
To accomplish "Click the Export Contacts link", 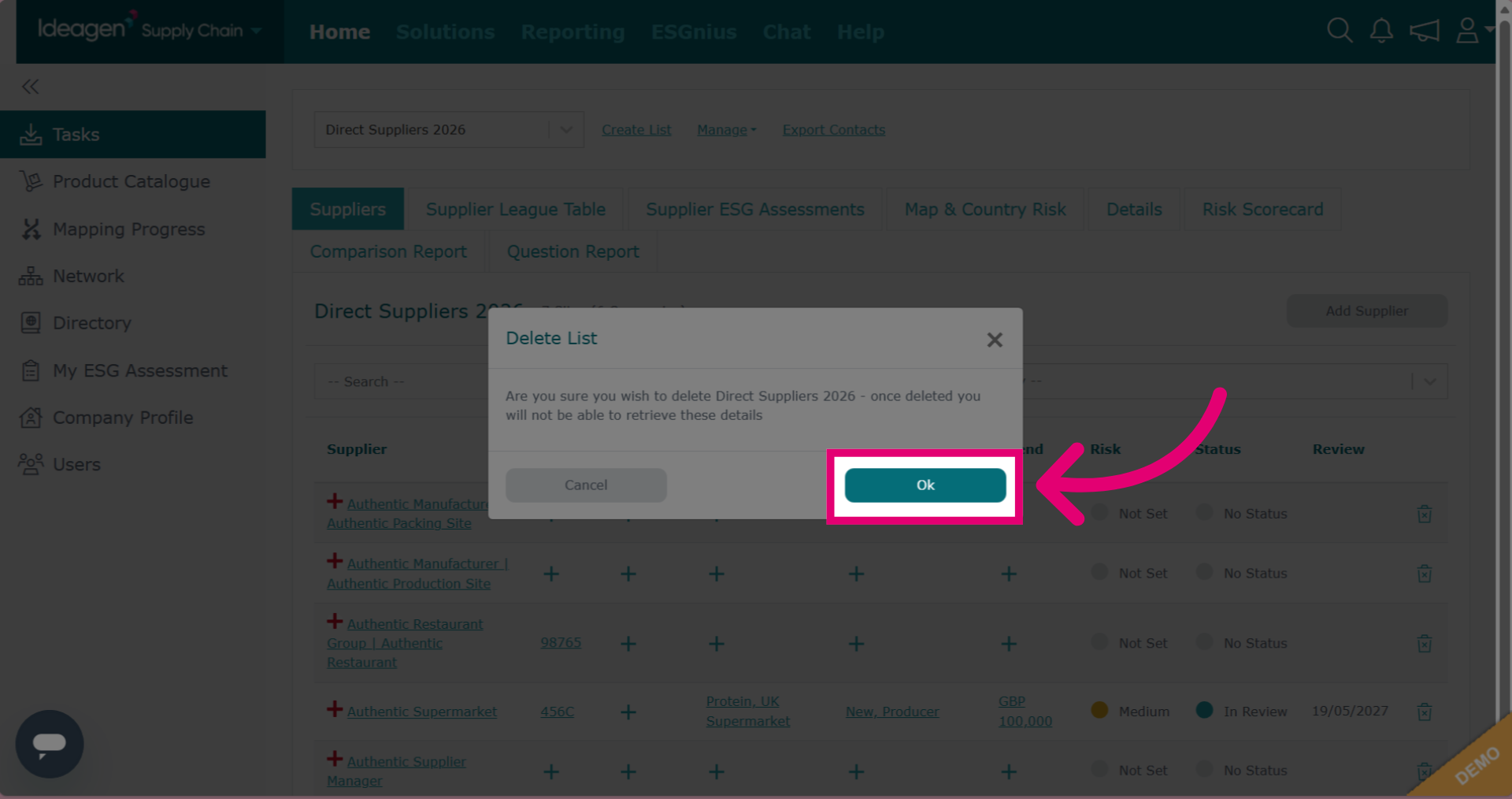I will click(x=834, y=130).
